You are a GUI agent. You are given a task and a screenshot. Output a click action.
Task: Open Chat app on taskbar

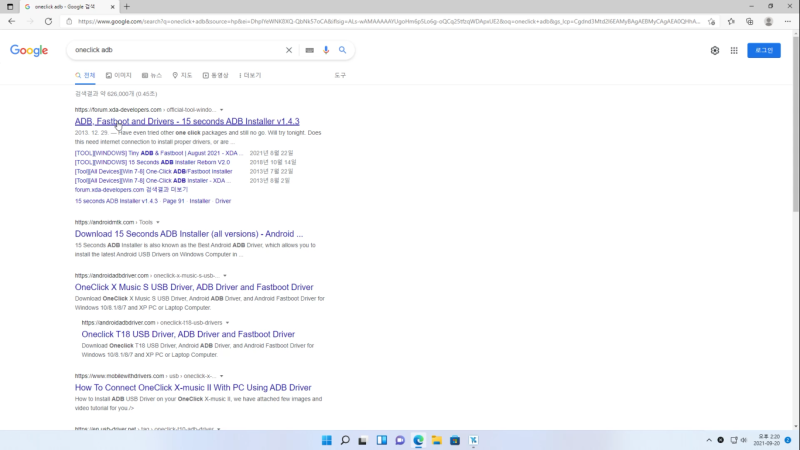400,440
